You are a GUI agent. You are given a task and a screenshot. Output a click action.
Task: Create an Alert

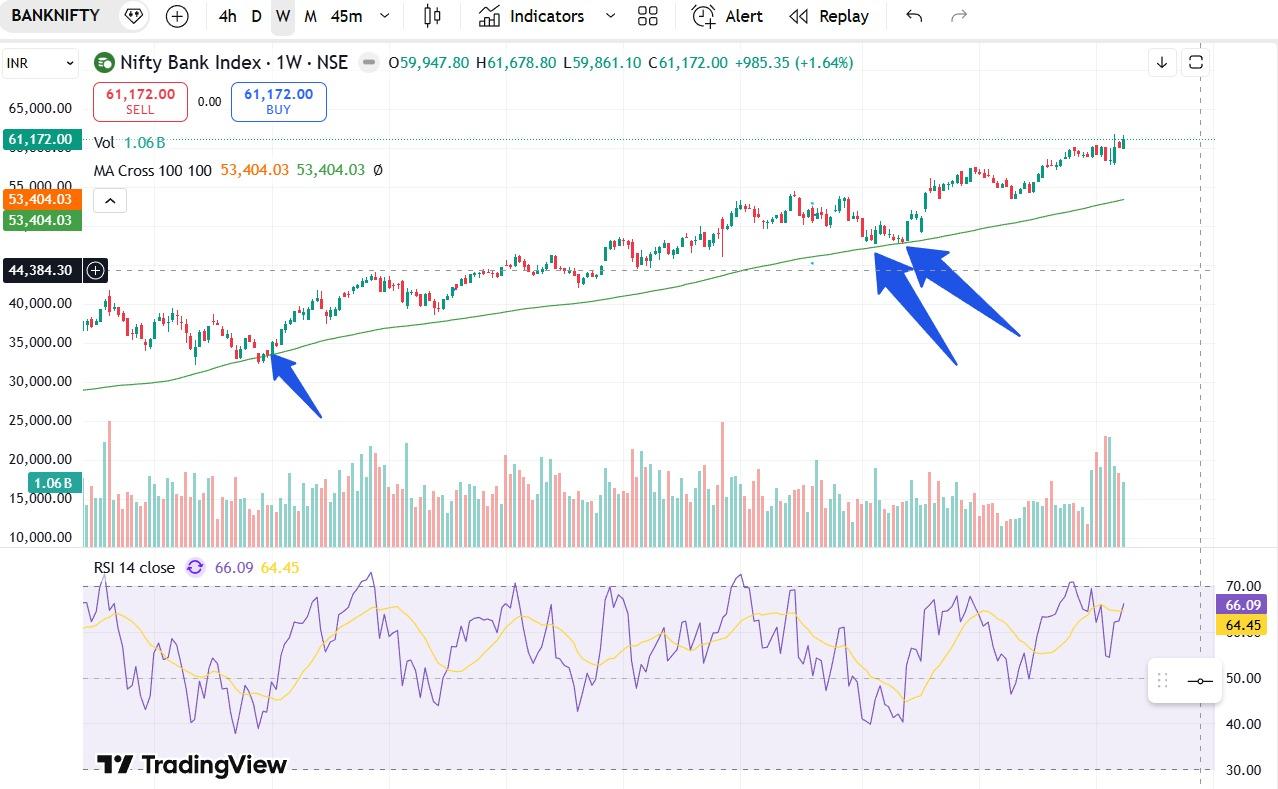tap(728, 16)
